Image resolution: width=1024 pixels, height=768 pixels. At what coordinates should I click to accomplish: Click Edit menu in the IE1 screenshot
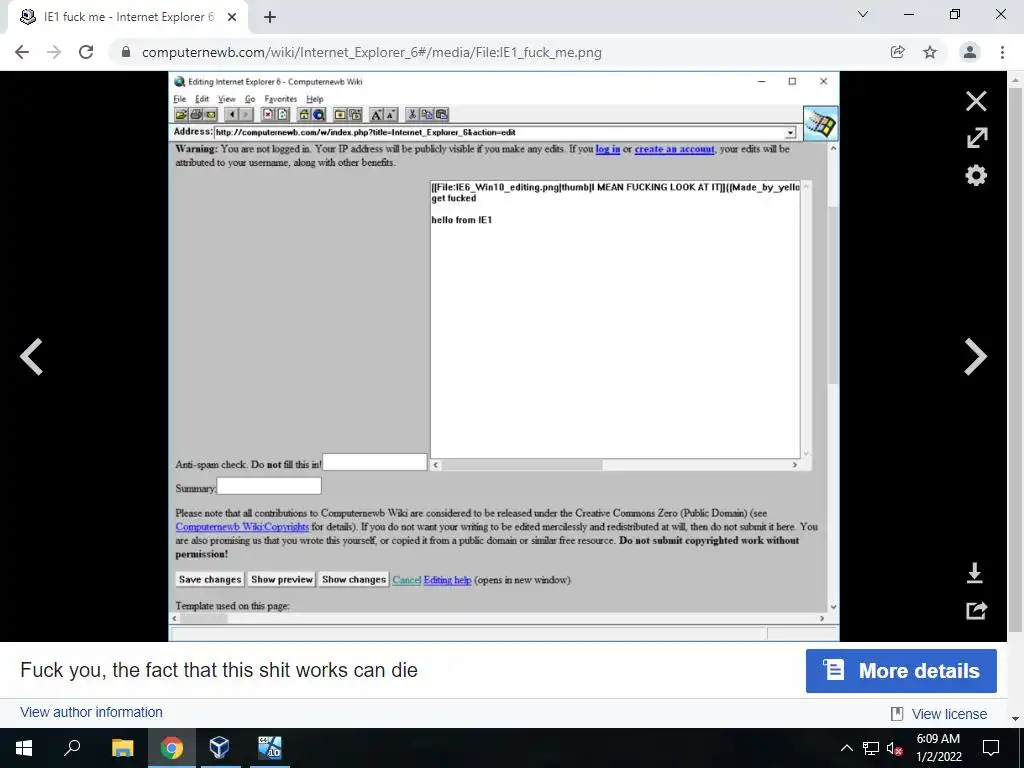pos(202,99)
